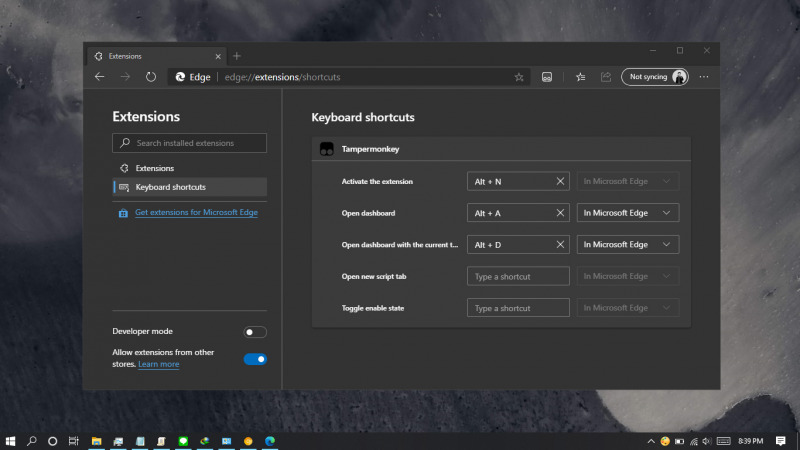
Task: Click the taskbar search magnifier icon
Action: click(32, 441)
